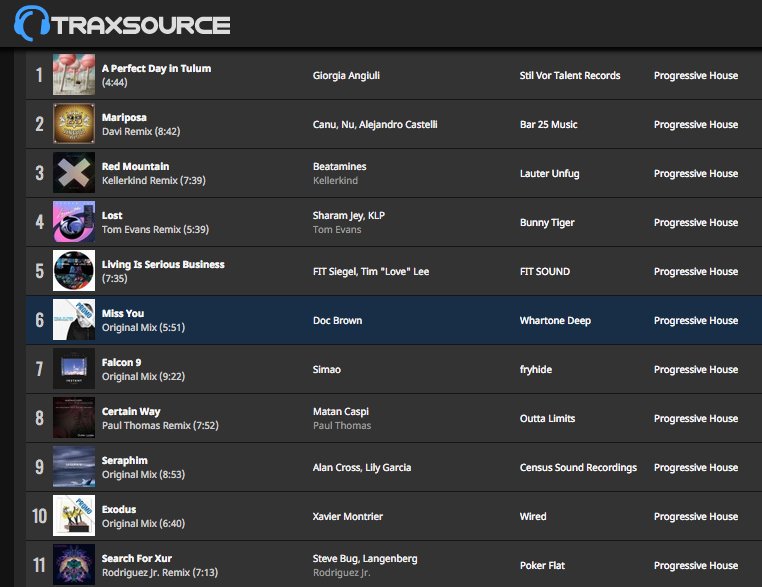The height and width of the screenshot is (587, 762).
Task: View artists Alan Cross, Lily Garcia
Action: click(362, 468)
